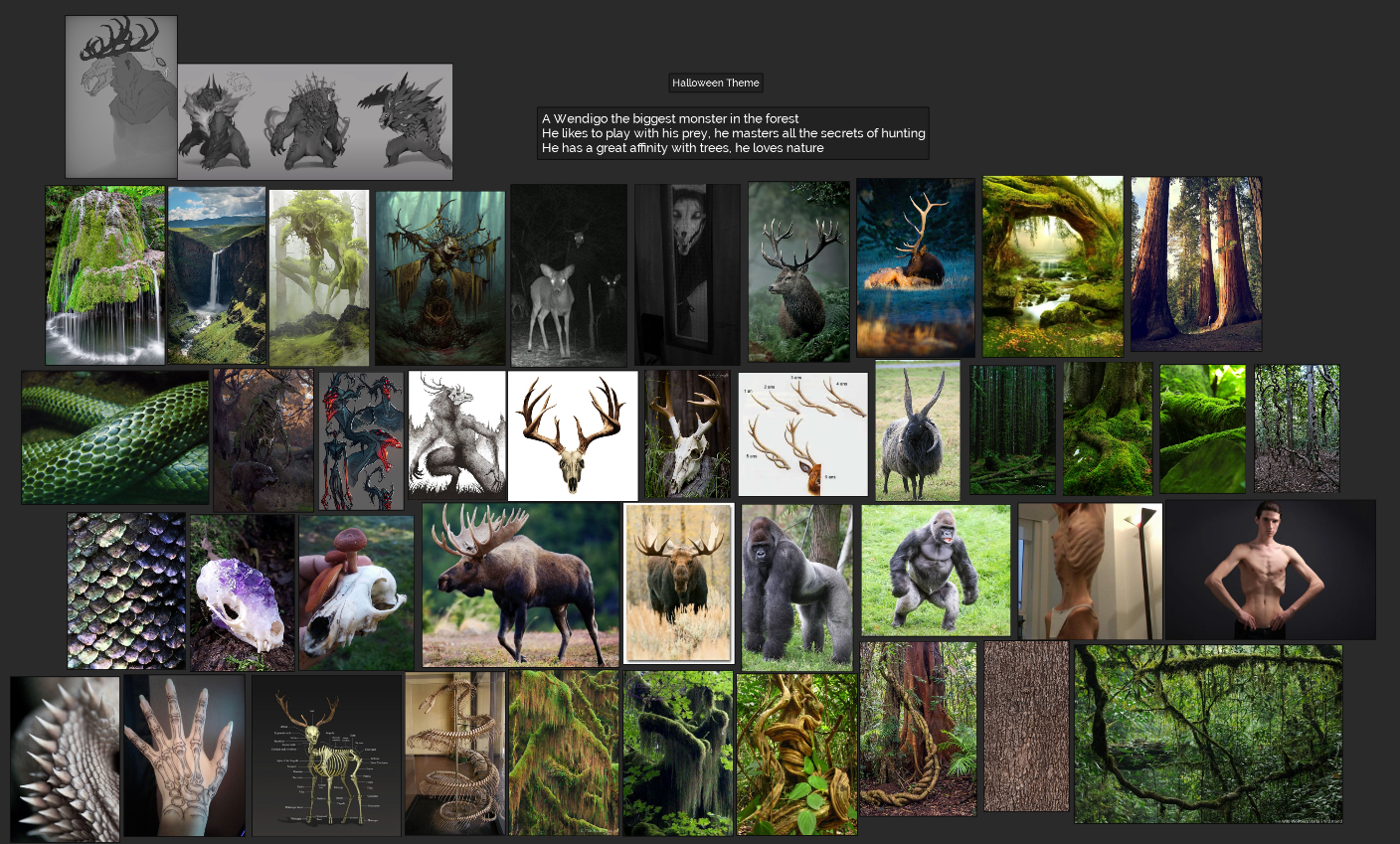Select the green snake scales image
1400x844 pixels.
click(115, 437)
